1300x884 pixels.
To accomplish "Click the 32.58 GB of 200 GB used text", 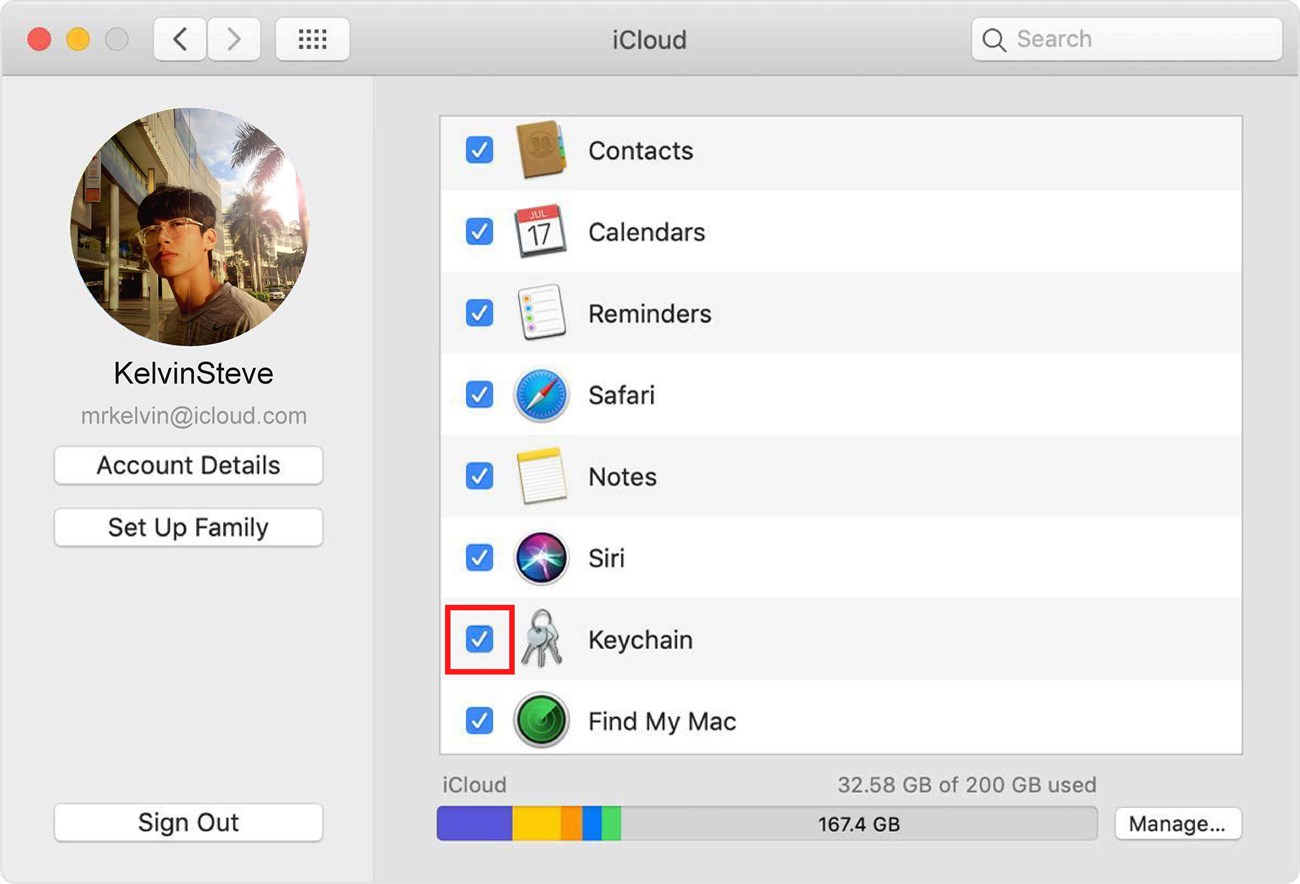I will pyautogui.click(x=967, y=785).
